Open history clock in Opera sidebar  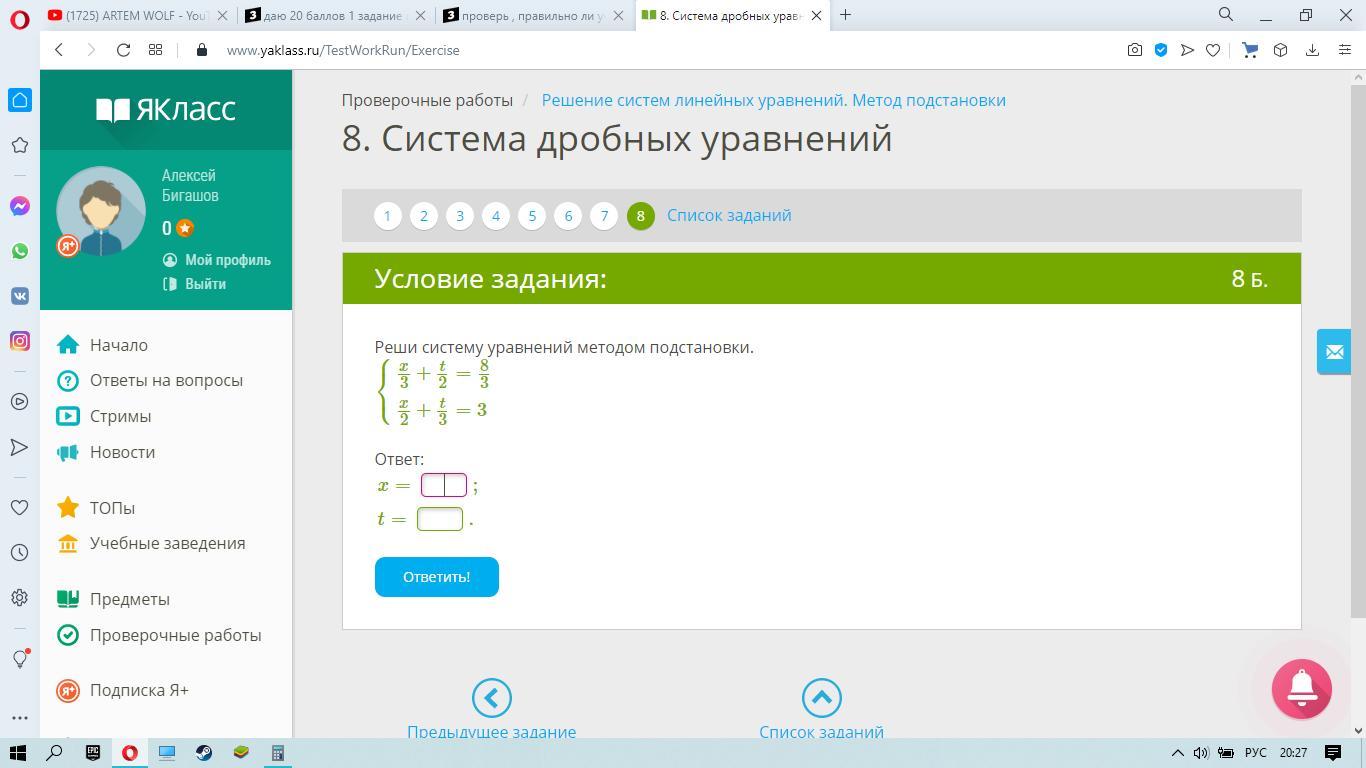tap(19, 552)
